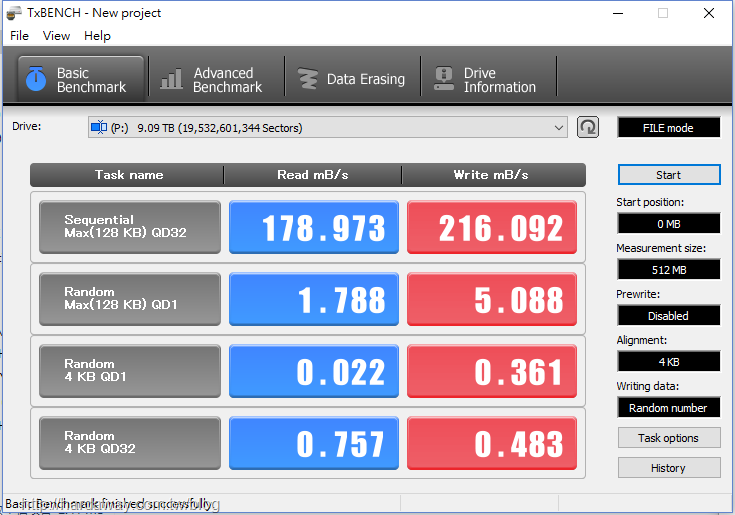Open the Alignment 4 KB selector
Image resolution: width=735 pixels, height=515 pixels.
coord(668,361)
